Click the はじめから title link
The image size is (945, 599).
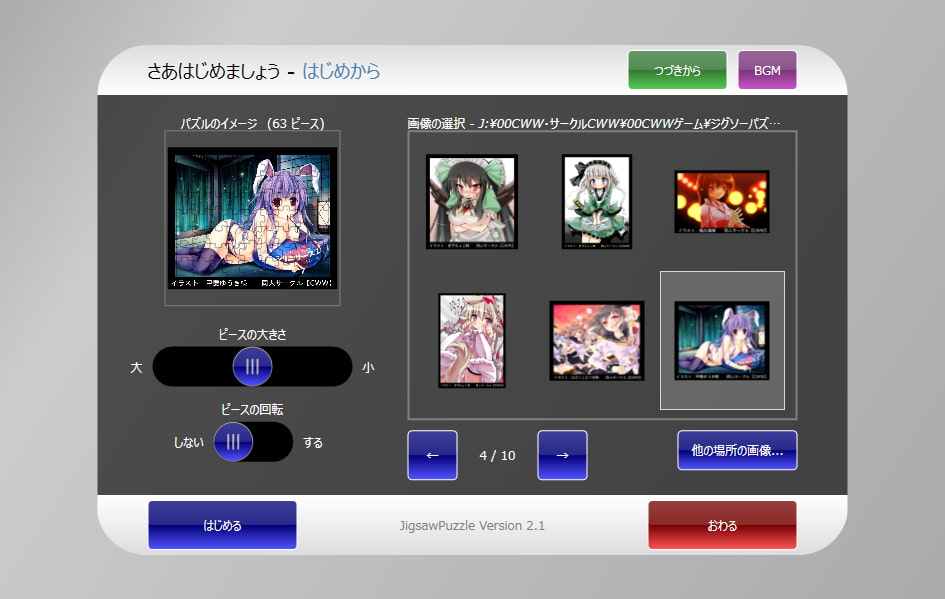pos(341,71)
